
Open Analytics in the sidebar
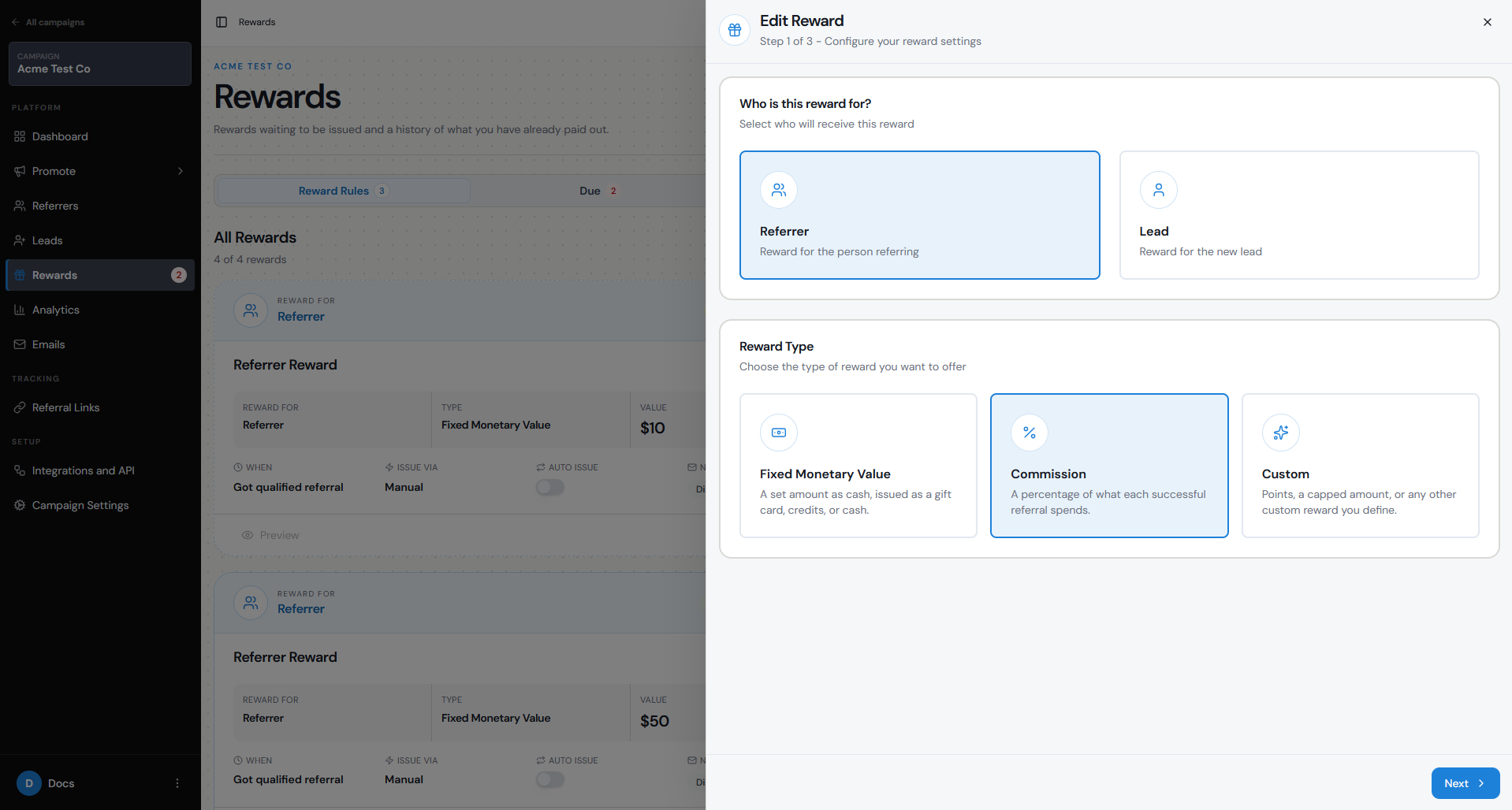[100, 310]
